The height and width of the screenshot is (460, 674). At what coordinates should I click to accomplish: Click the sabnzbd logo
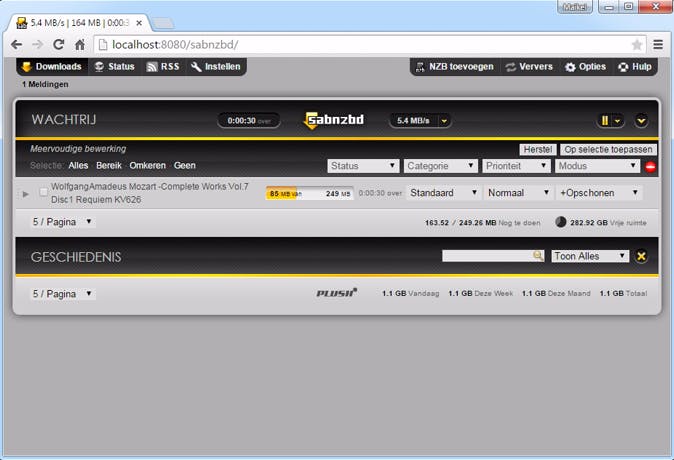coord(334,120)
